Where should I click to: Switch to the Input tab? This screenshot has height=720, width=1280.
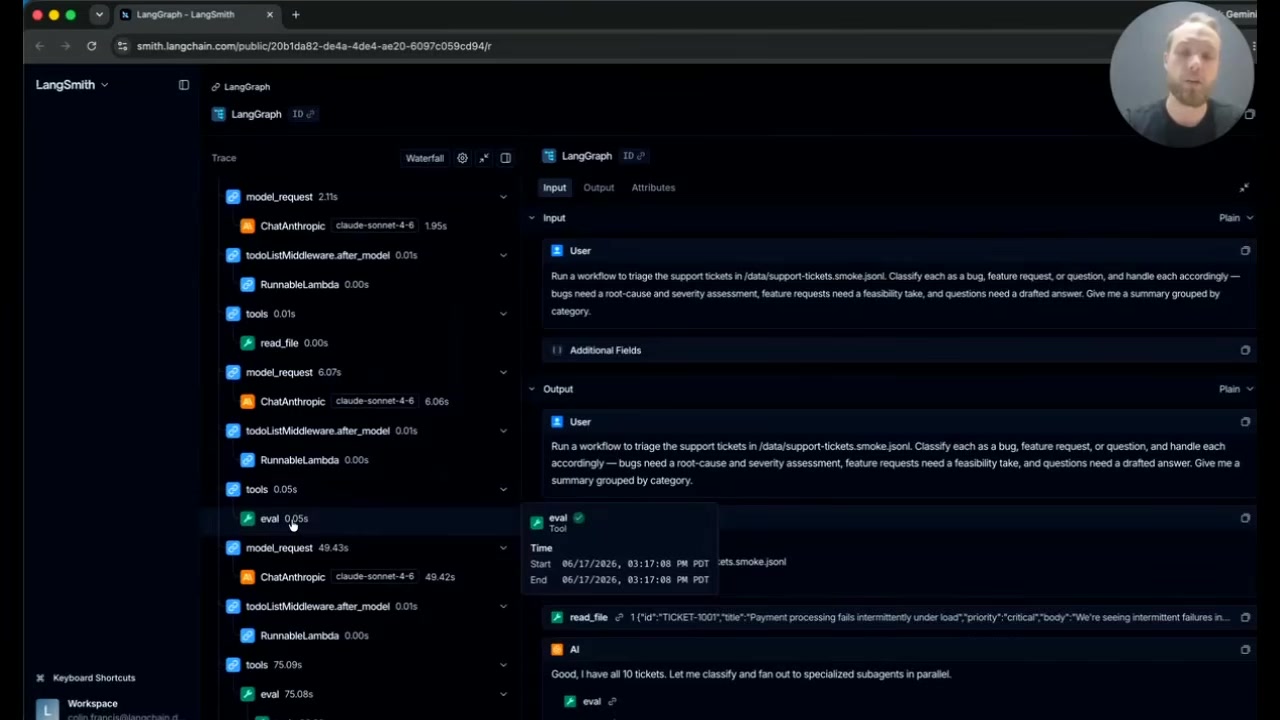point(554,188)
